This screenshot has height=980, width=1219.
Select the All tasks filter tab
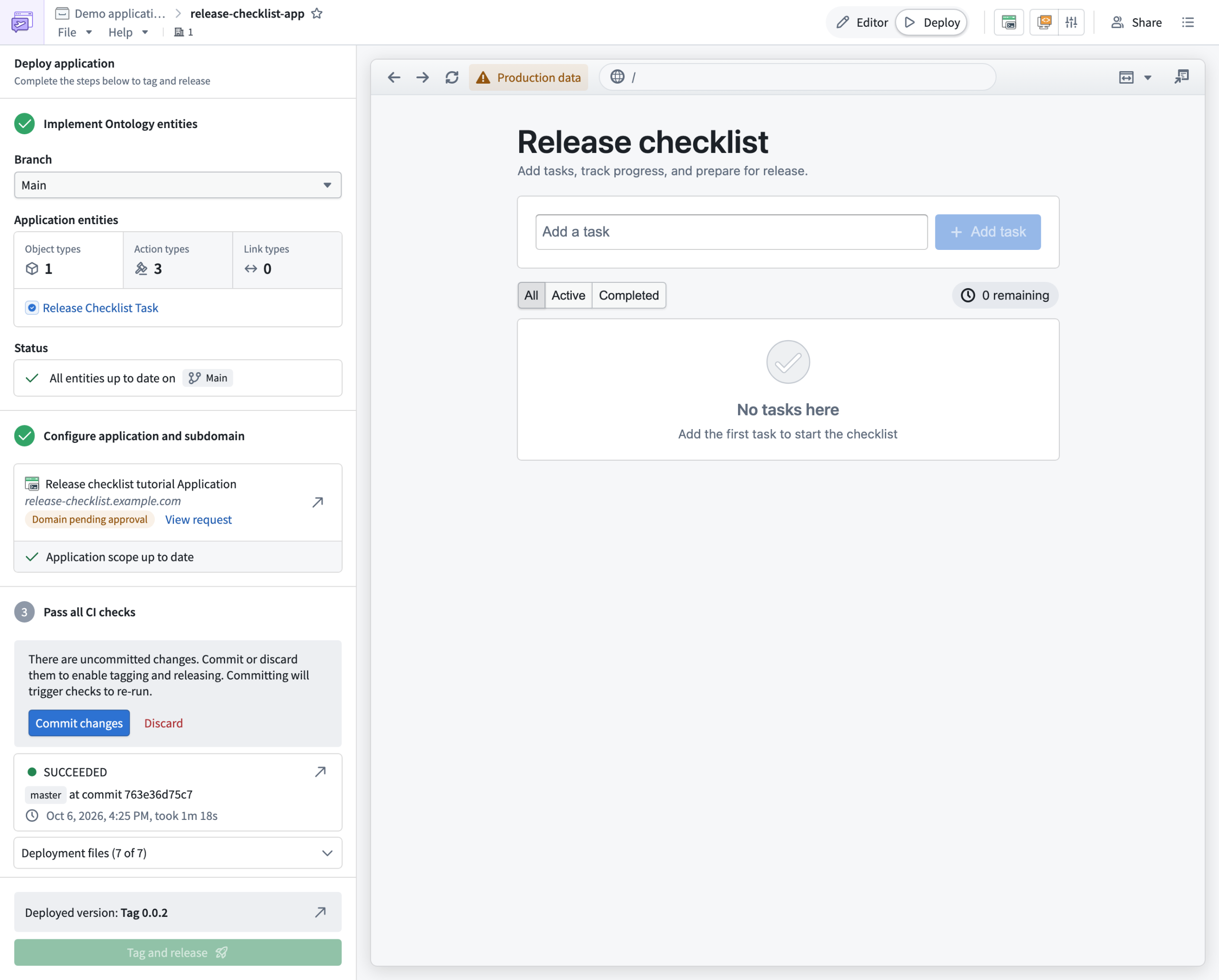pyautogui.click(x=531, y=295)
